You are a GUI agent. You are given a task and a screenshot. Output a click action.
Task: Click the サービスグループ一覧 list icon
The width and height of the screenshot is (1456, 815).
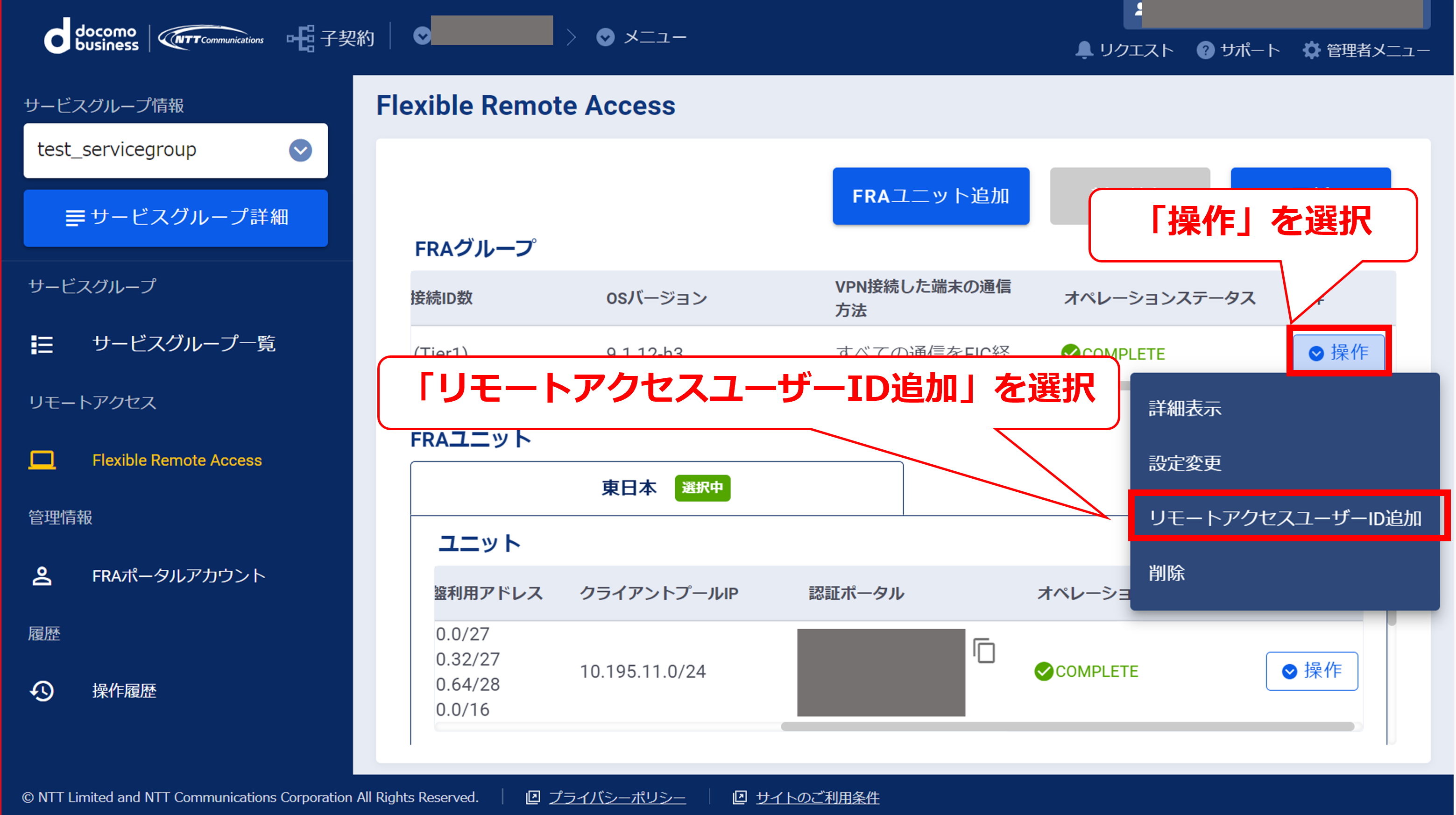(42, 344)
